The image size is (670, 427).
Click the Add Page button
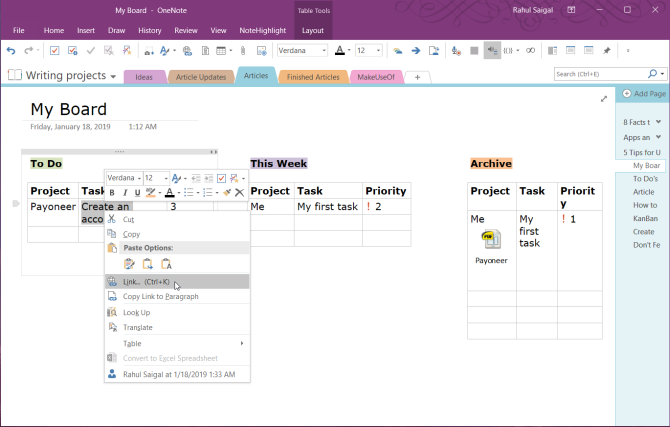643,94
